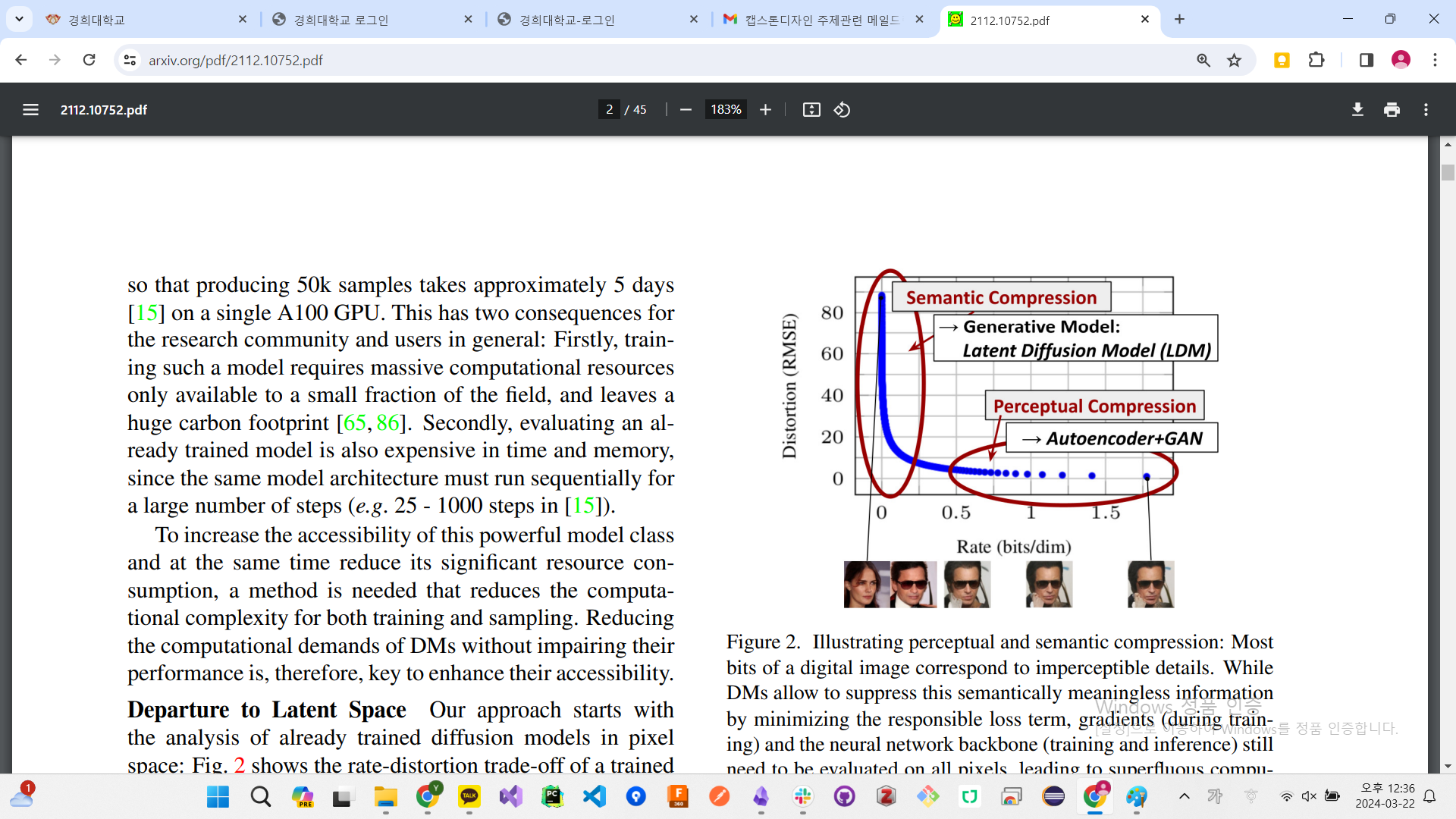Open the PDF sidebar hamburger menu
The image size is (1456, 819).
(x=30, y=110)
